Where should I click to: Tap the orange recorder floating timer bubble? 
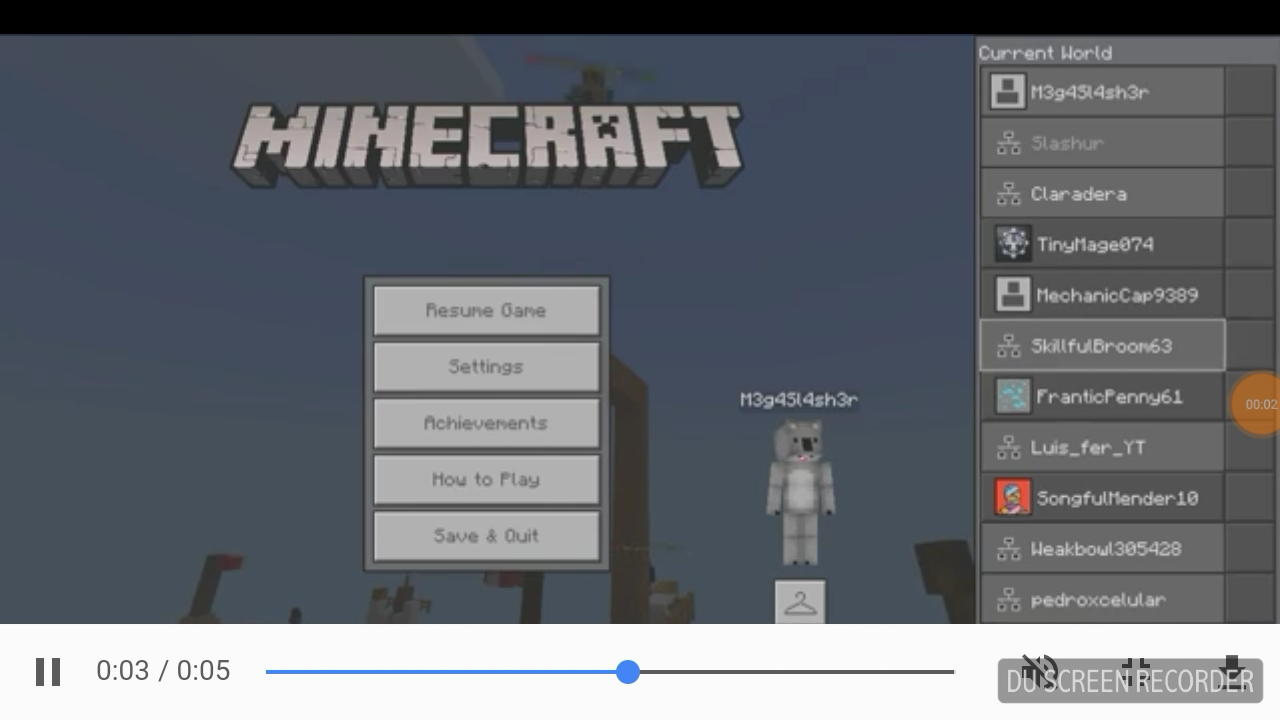pos(1256,404)
